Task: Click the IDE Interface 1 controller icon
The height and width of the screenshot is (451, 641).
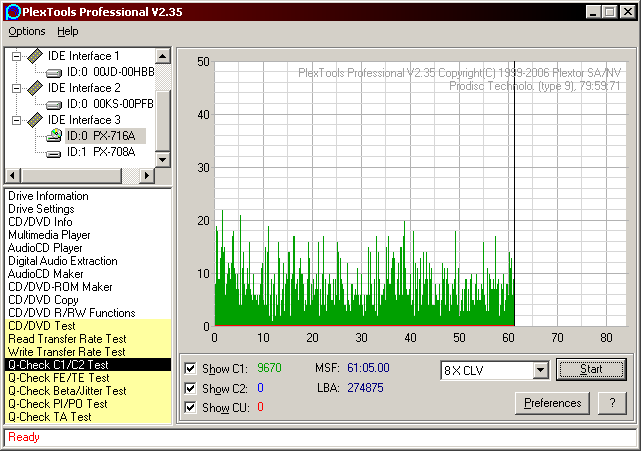Action: (x=35, y=56)
